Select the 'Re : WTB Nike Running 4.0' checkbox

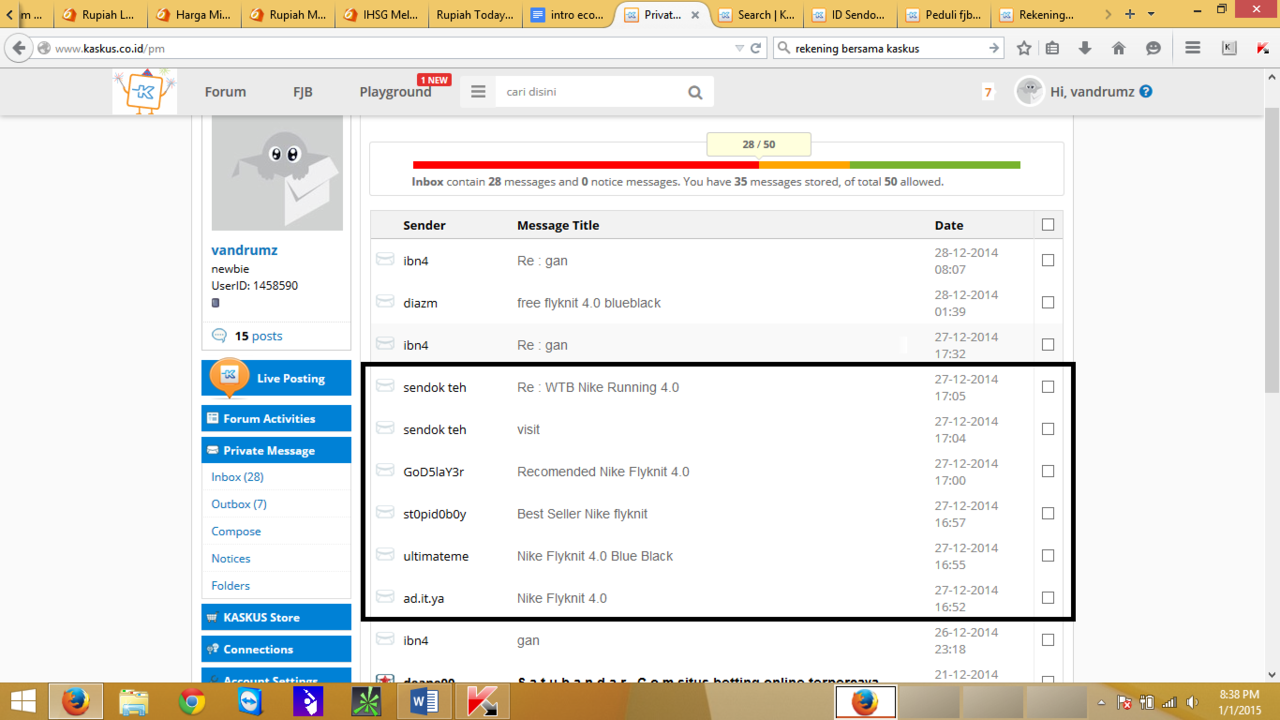tap(1048, 387)
